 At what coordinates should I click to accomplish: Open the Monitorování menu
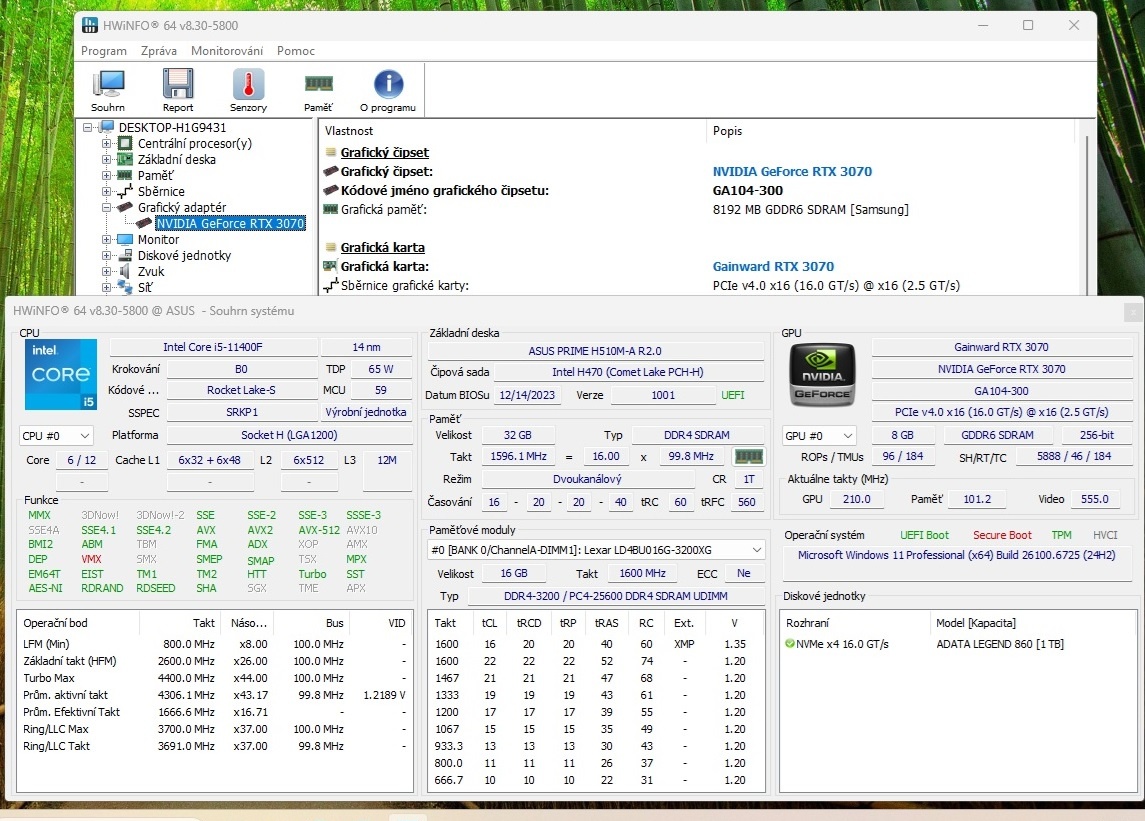227,50
